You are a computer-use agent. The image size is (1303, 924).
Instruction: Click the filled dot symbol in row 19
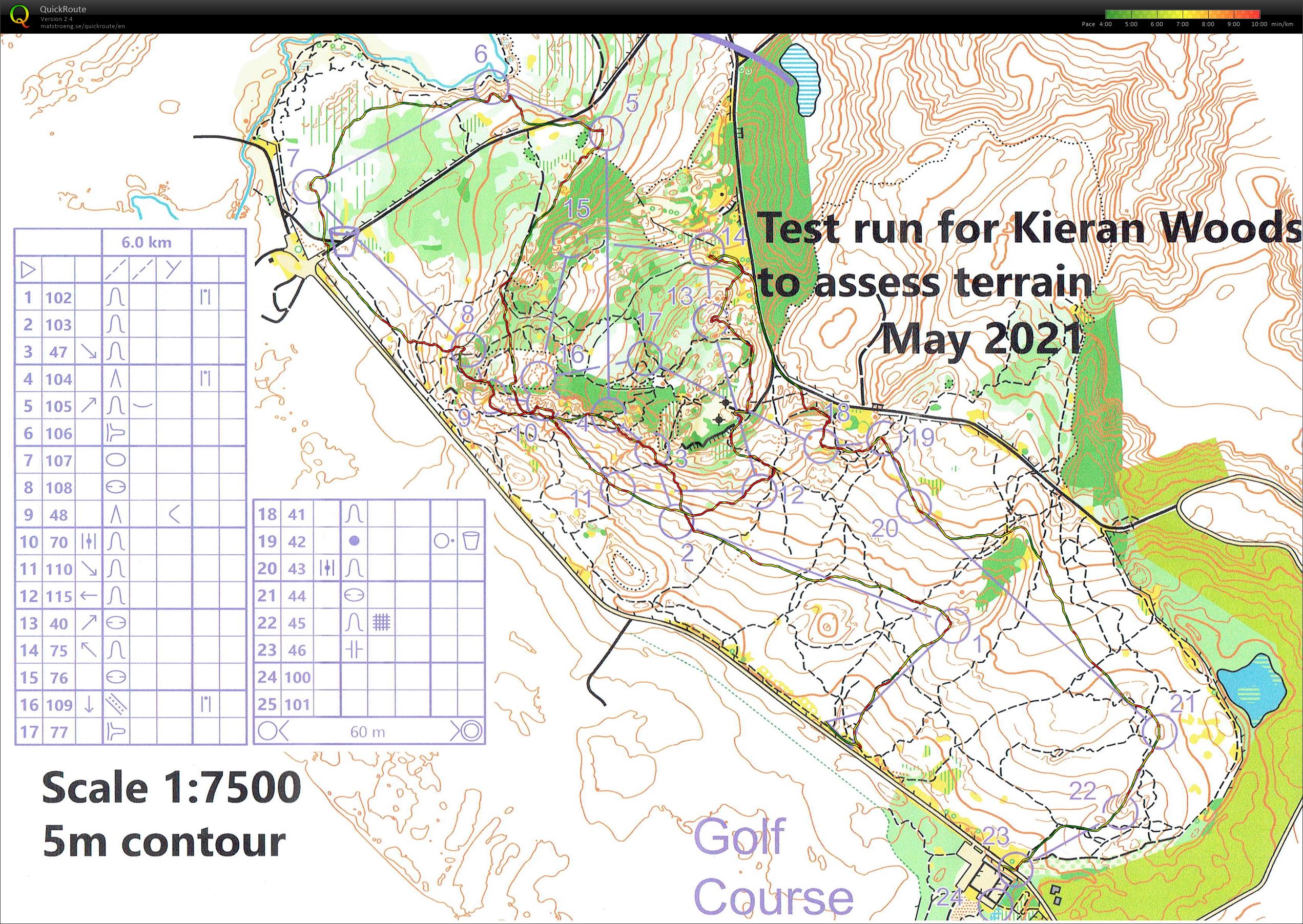(354, 541)
